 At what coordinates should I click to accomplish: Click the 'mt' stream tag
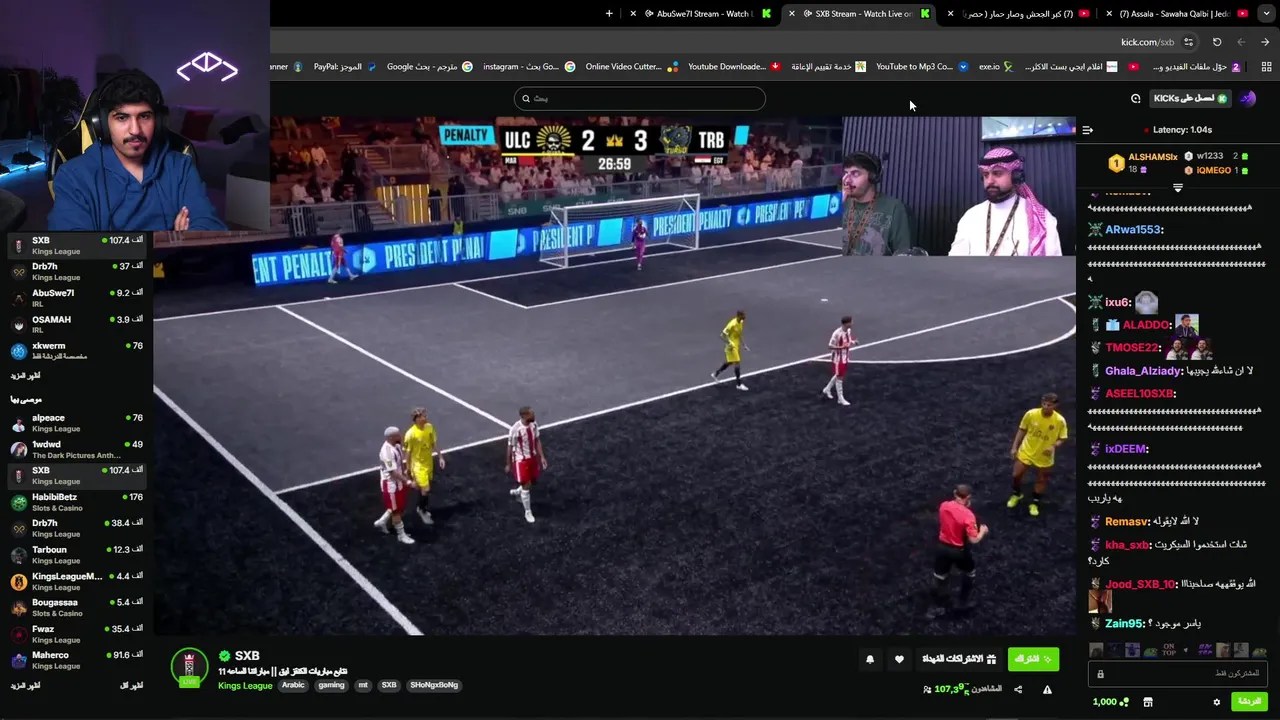363,685
